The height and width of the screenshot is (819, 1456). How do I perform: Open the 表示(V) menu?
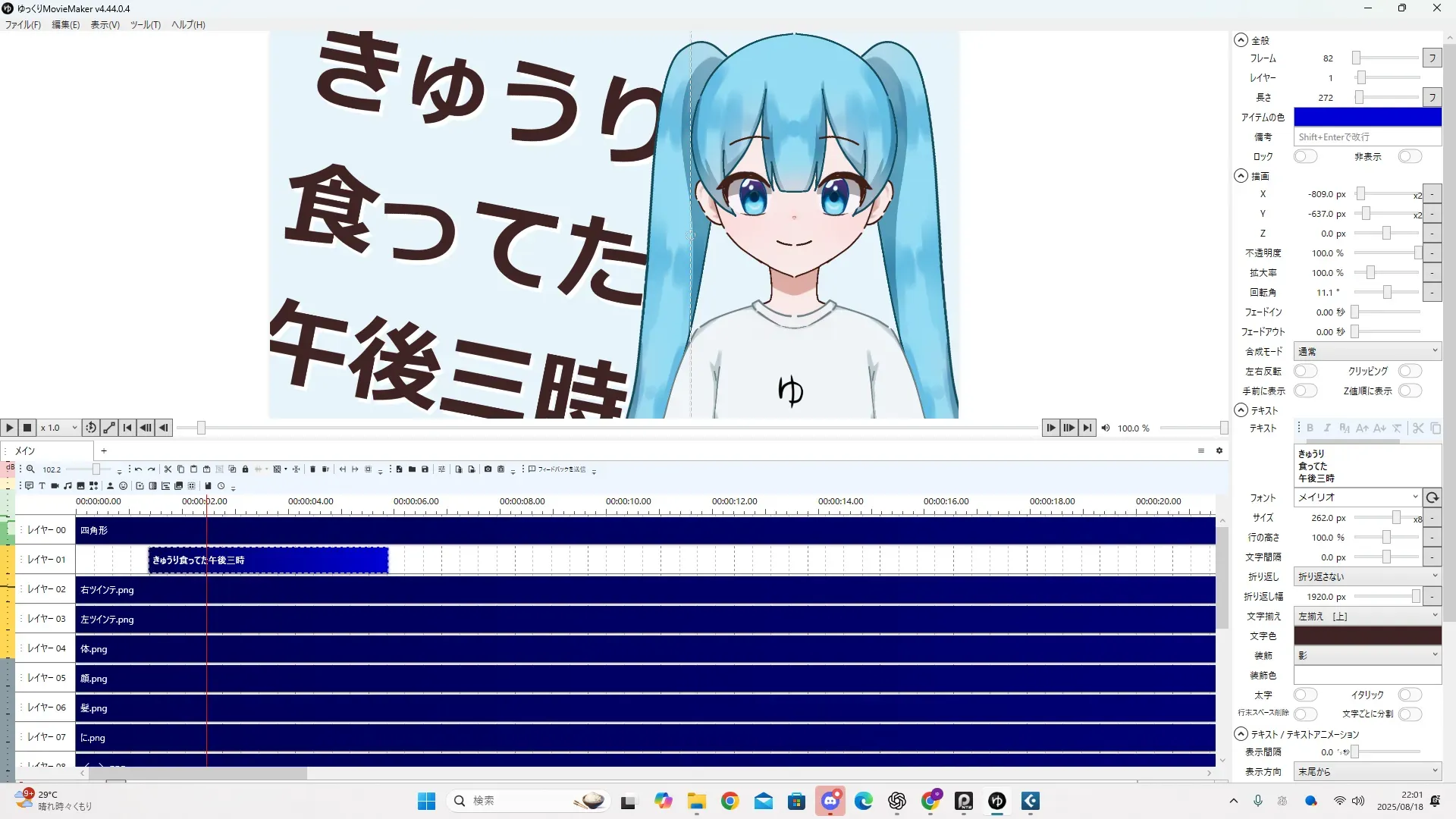(105, 24)
